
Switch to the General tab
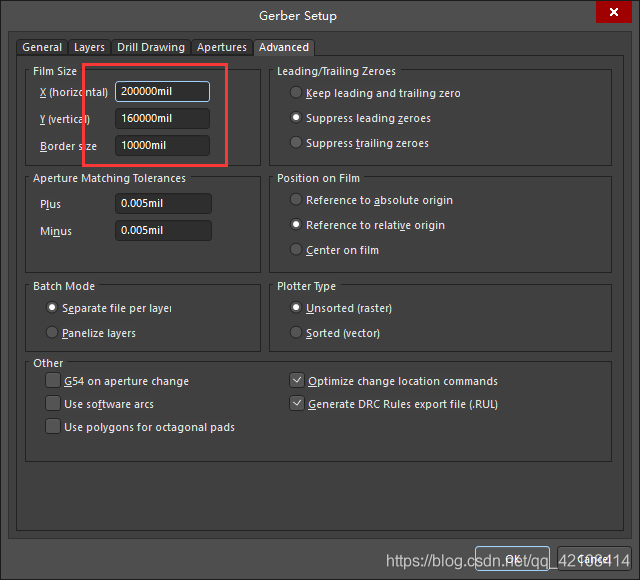42,47
